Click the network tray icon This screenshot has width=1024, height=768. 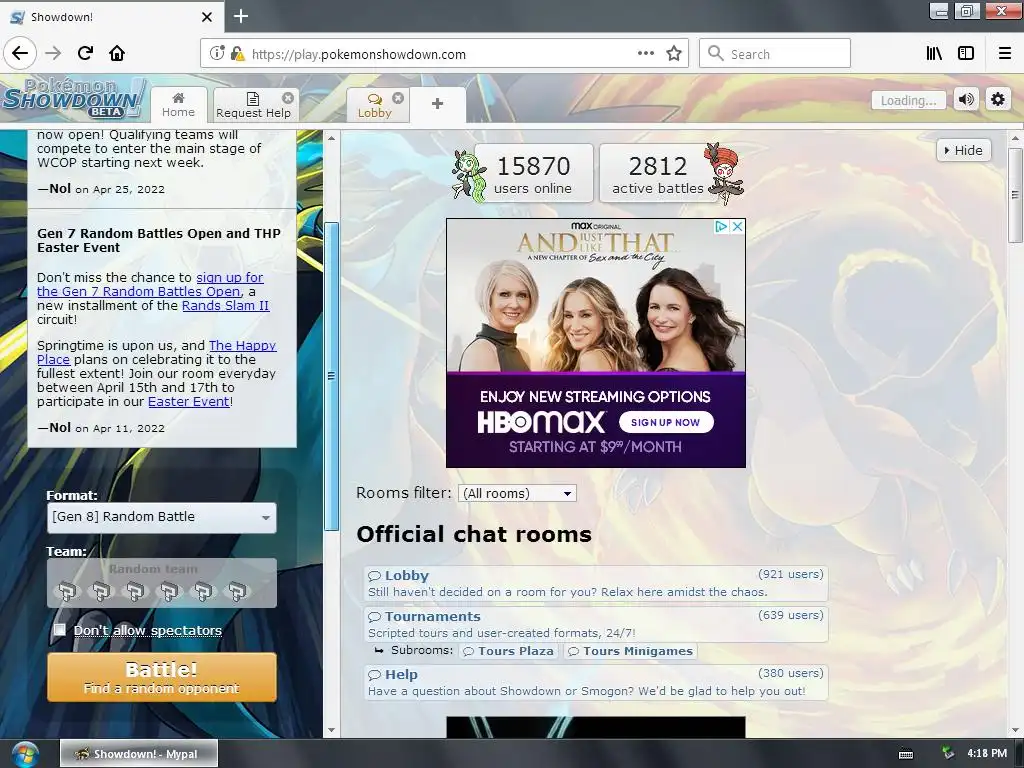click(947, 754)
